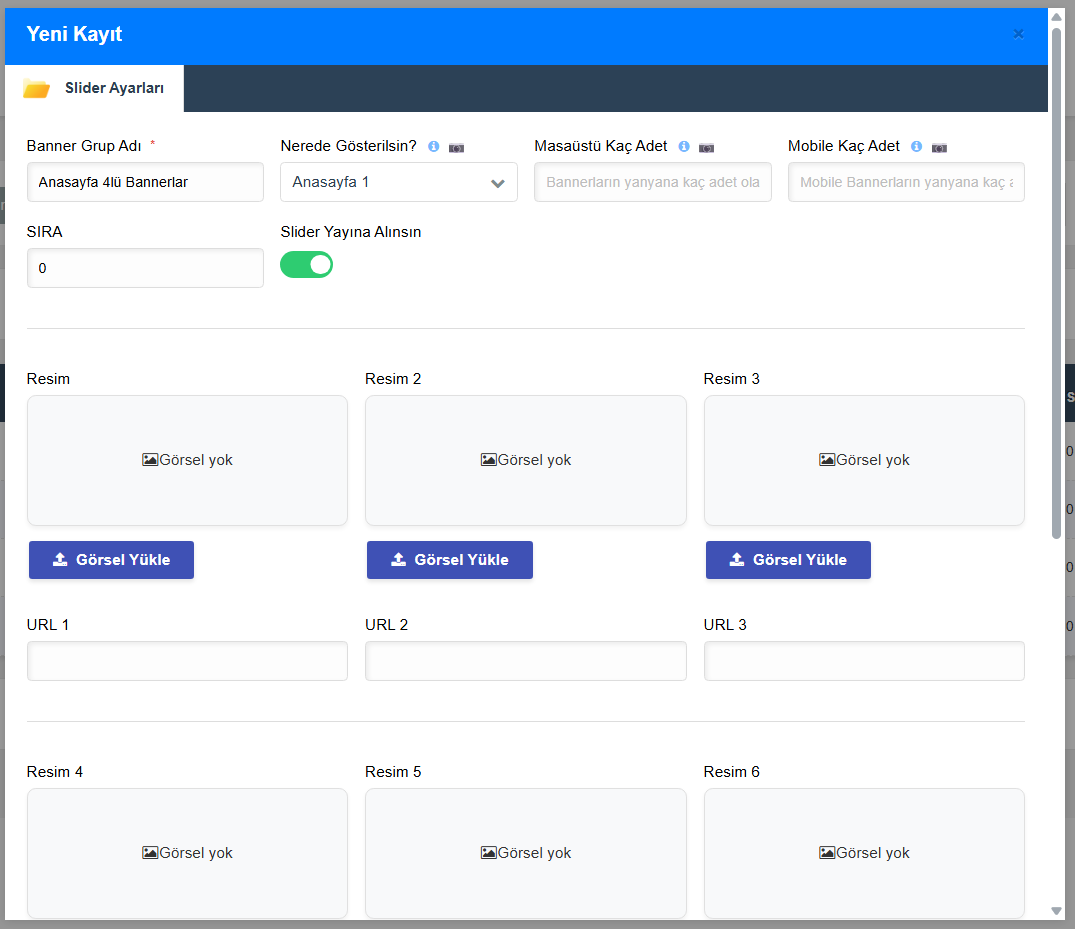
Task: Close the Yeni Kayıt dialog with X
Action: pyautogui.click(x=1018, y=34)
